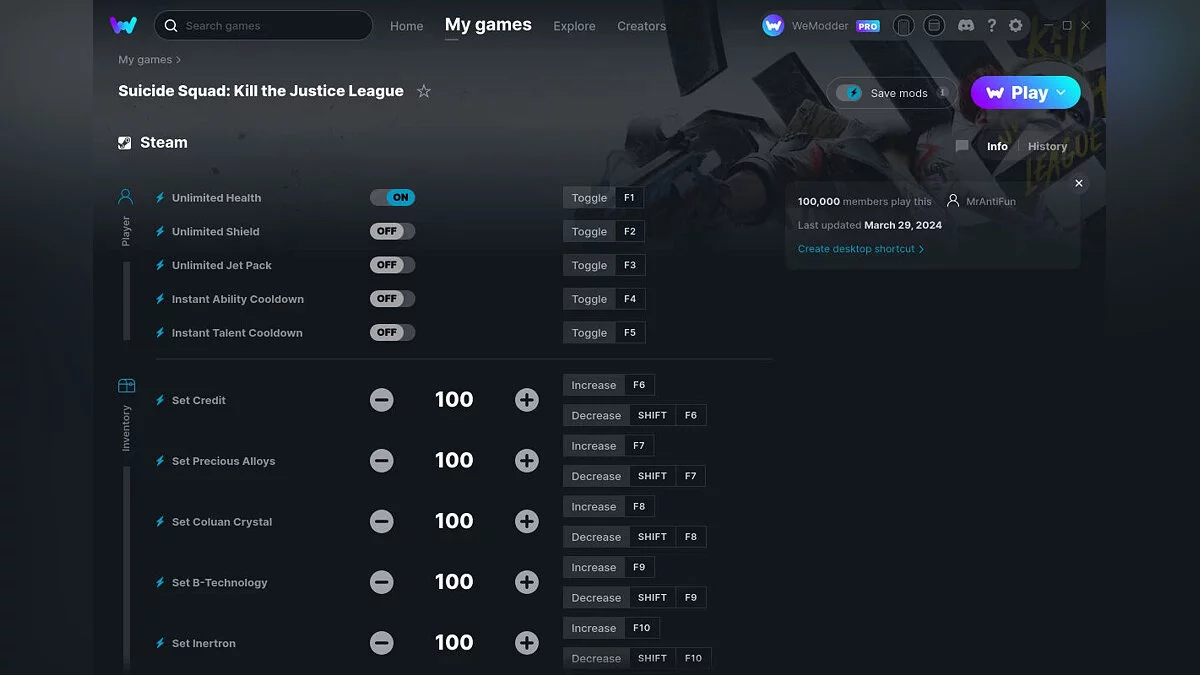Open the comments chat icon
This screenshot has width=1200, height=675.
(x=962, y=146)
